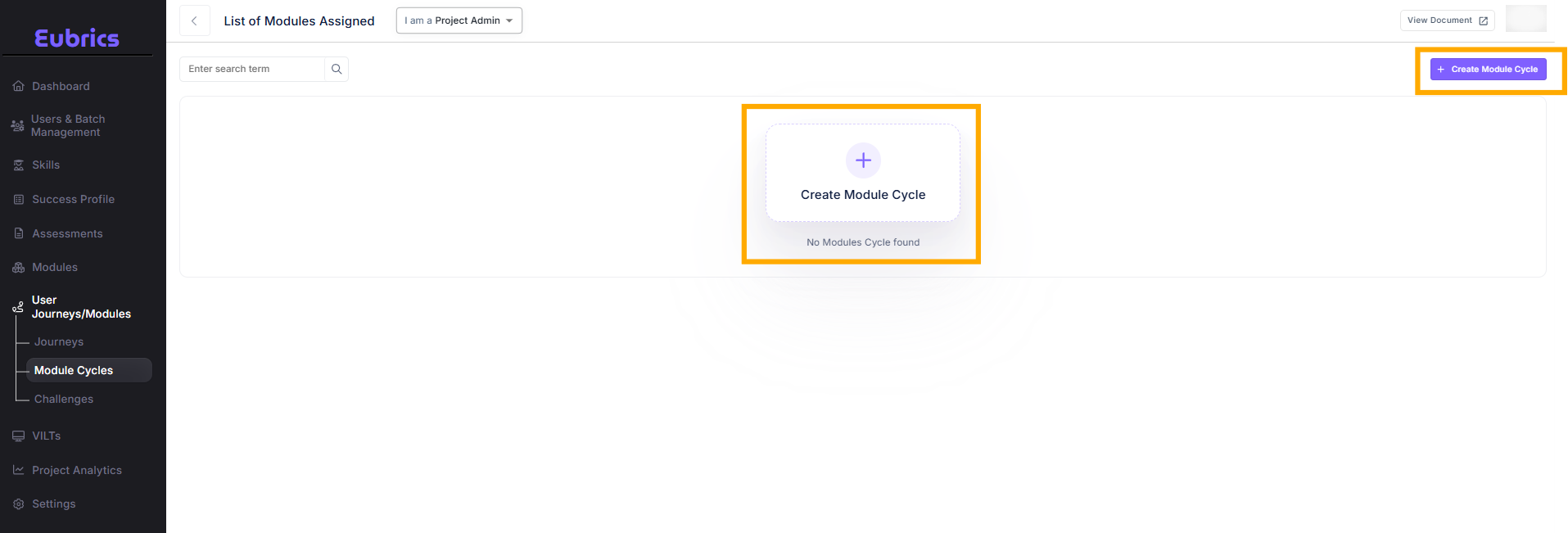
Task: Open Challenges under User Journeys/Modules
Action: 63,399
